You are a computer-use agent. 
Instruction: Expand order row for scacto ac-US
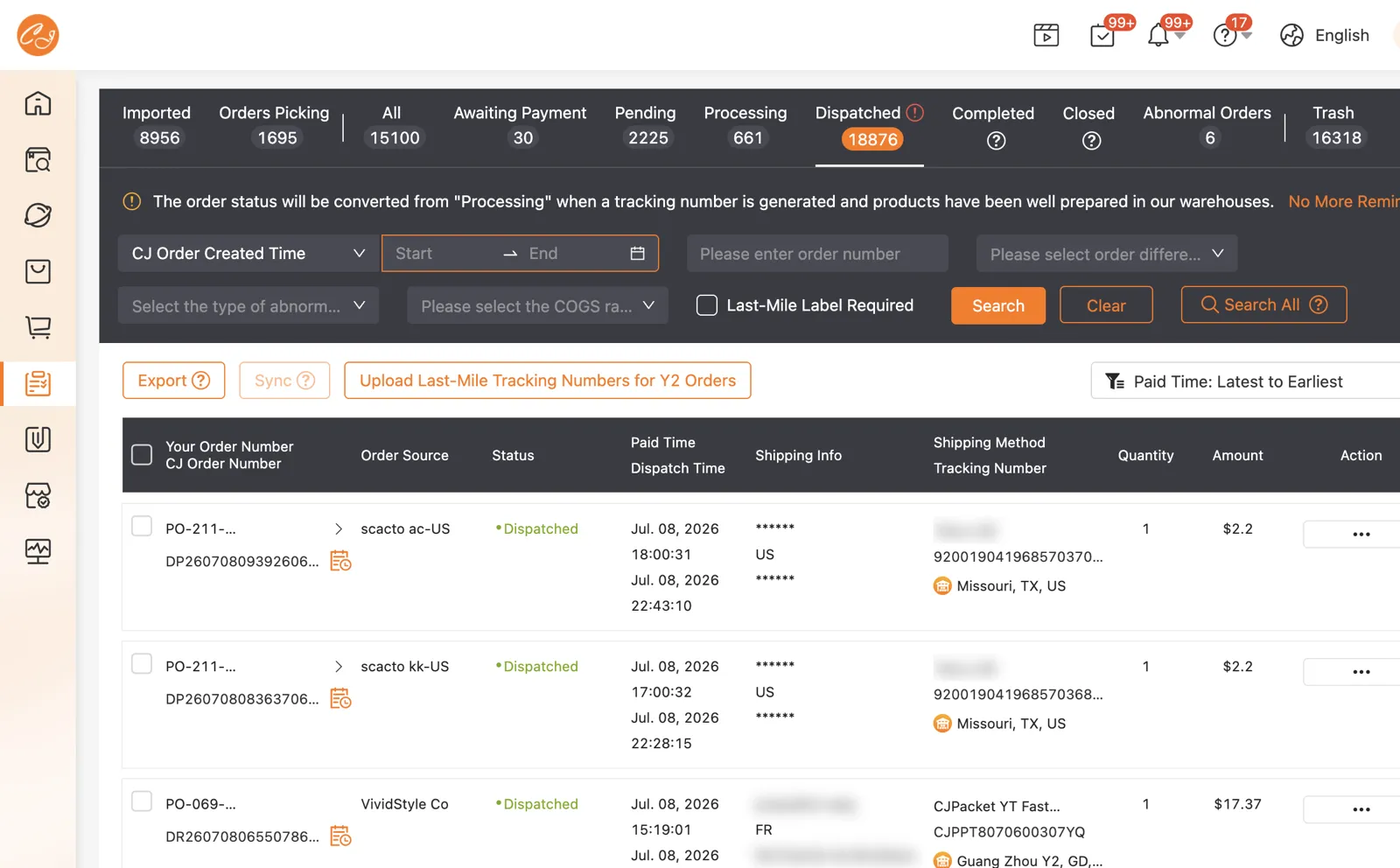(339, 528)
